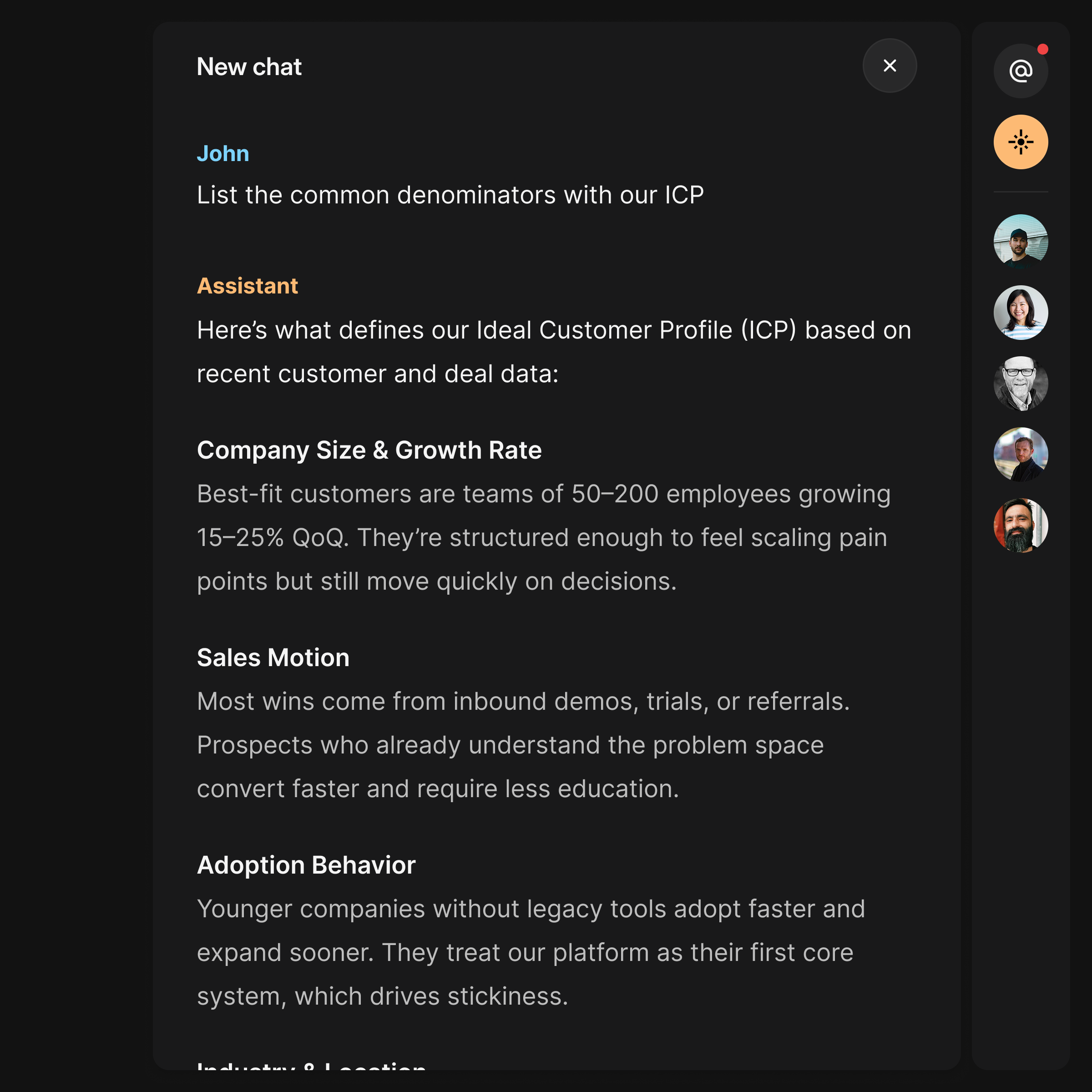
Task: Click the Company Size & Growth Rate heading
Action: point(369,450)
